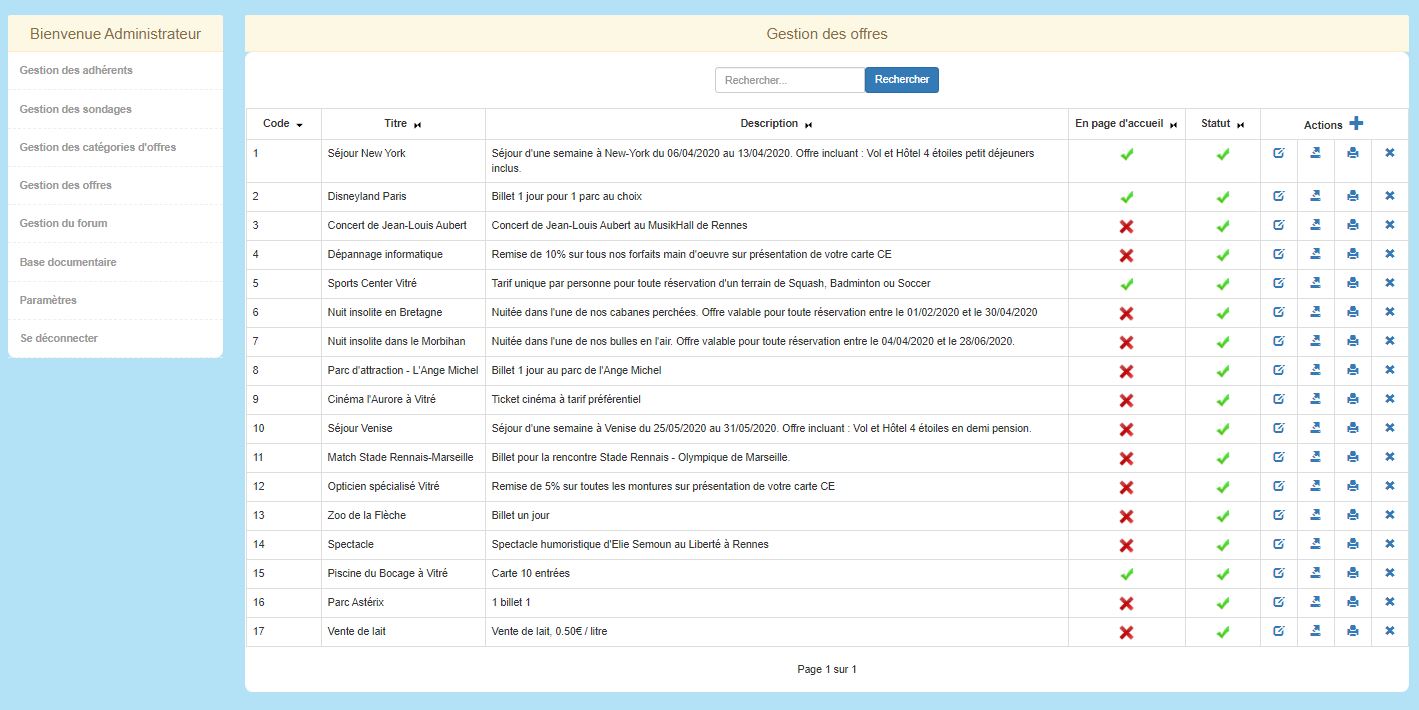Sort by the Statut column sort arrow
Viewport: 1419px width, 710px height.
[x=1241, y=125]
